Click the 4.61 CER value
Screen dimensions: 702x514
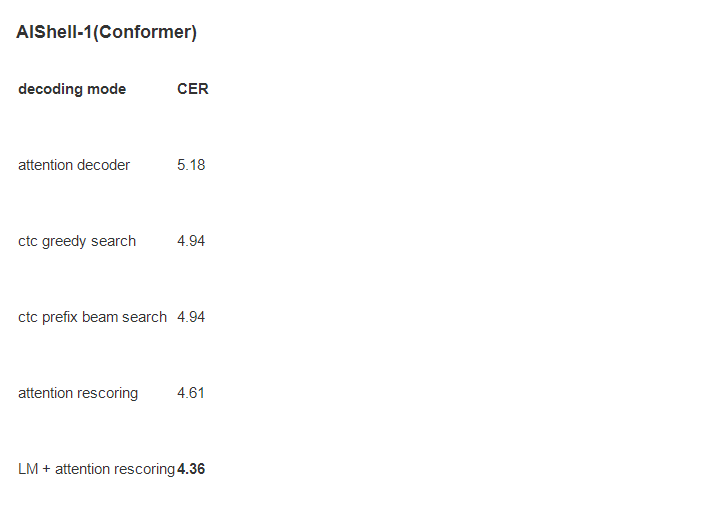point(191,393)
